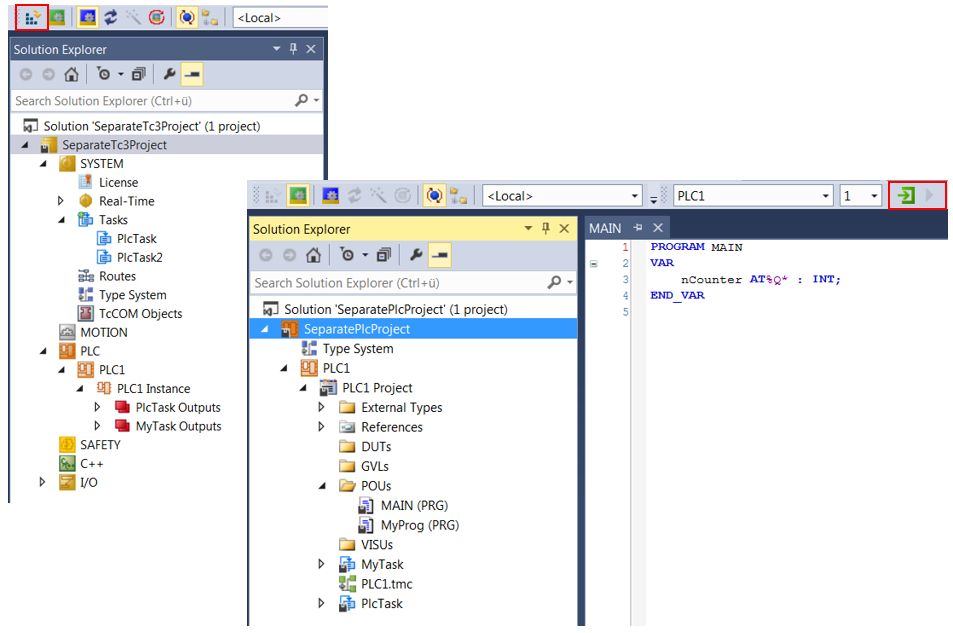Collapse the SYSTEM node
The width and height of the screenshot is (953, 633).
tap(43, 164)
